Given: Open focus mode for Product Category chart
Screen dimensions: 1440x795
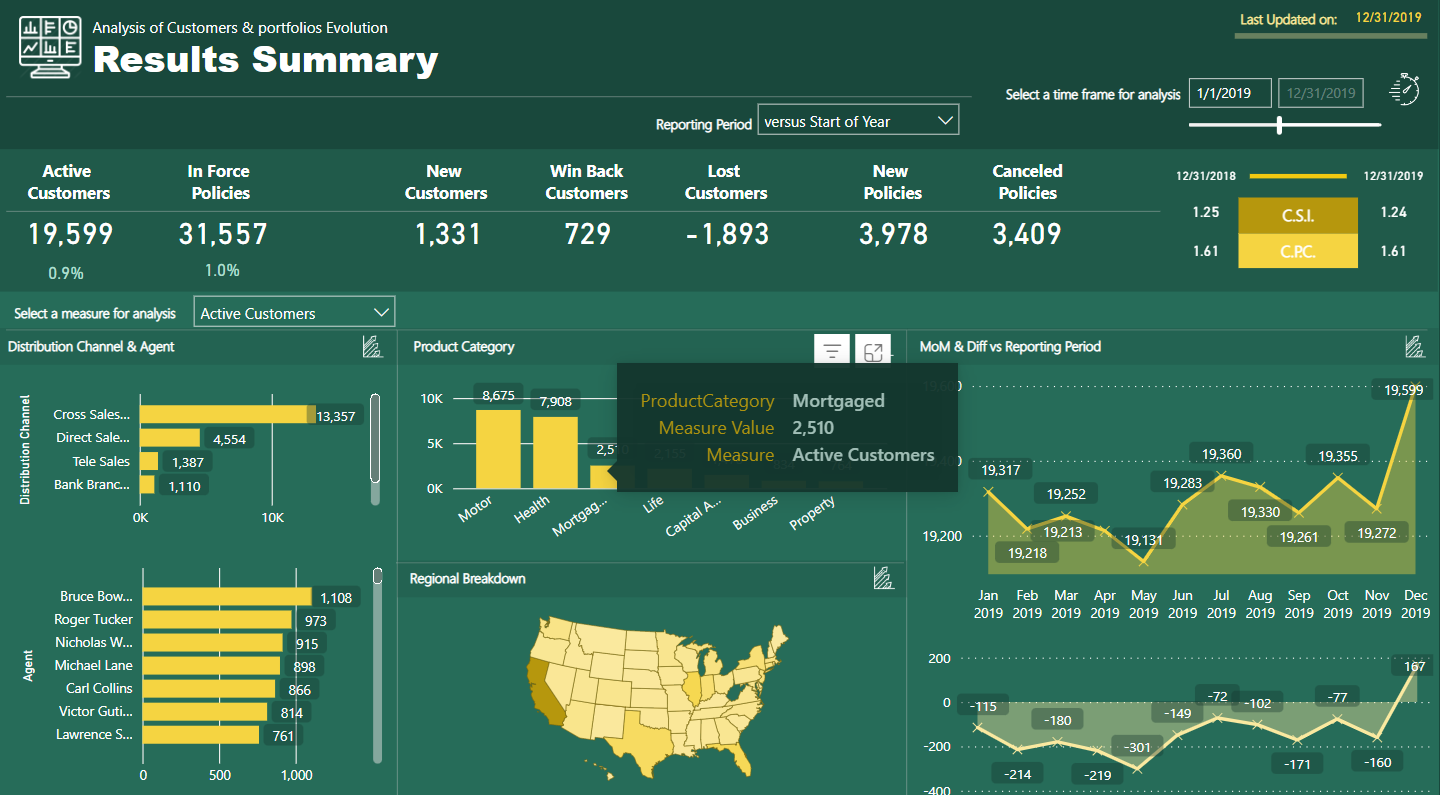Looking at the screenshot, I should coord(874,351).
